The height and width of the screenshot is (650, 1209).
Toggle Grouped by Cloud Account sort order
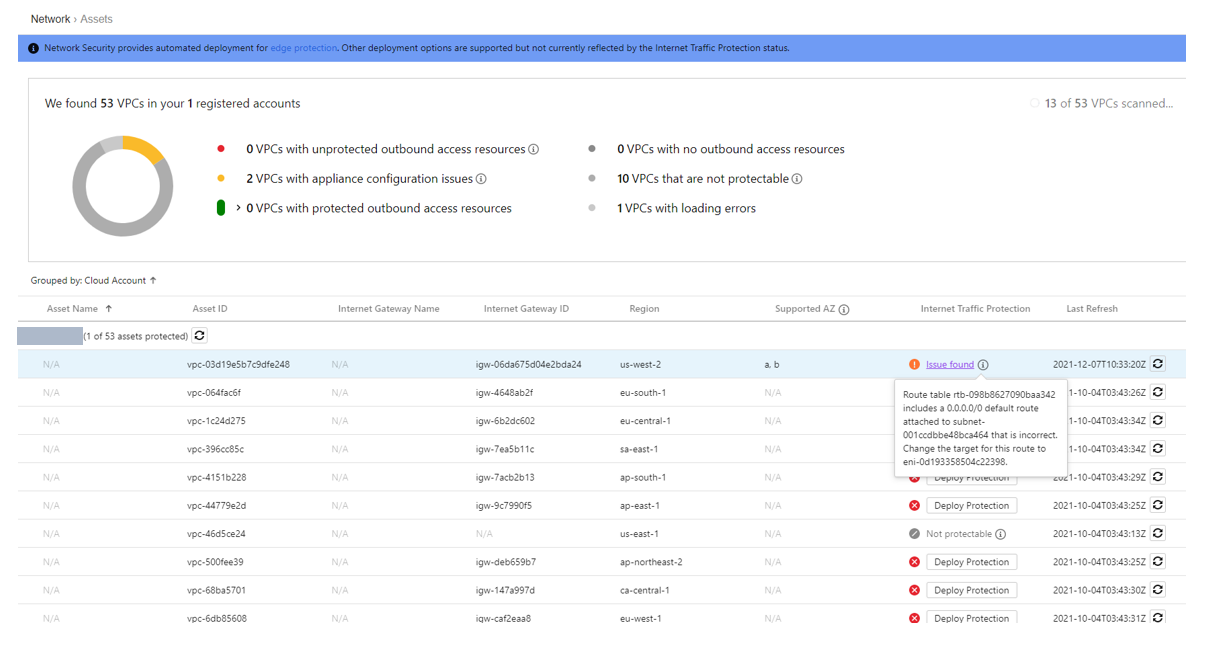click(153, 281)
